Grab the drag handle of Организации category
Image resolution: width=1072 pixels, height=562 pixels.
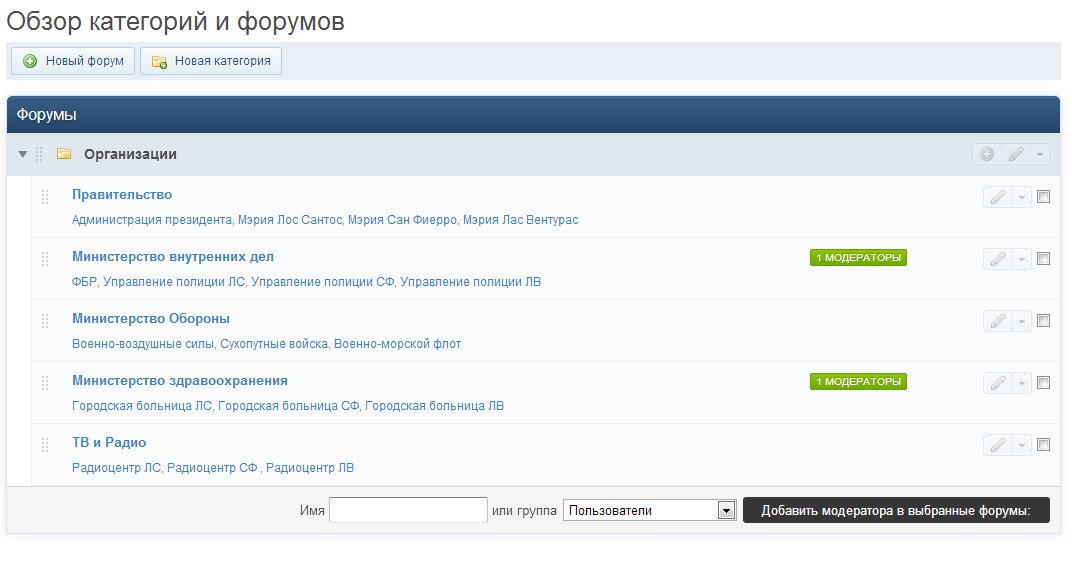39,155
